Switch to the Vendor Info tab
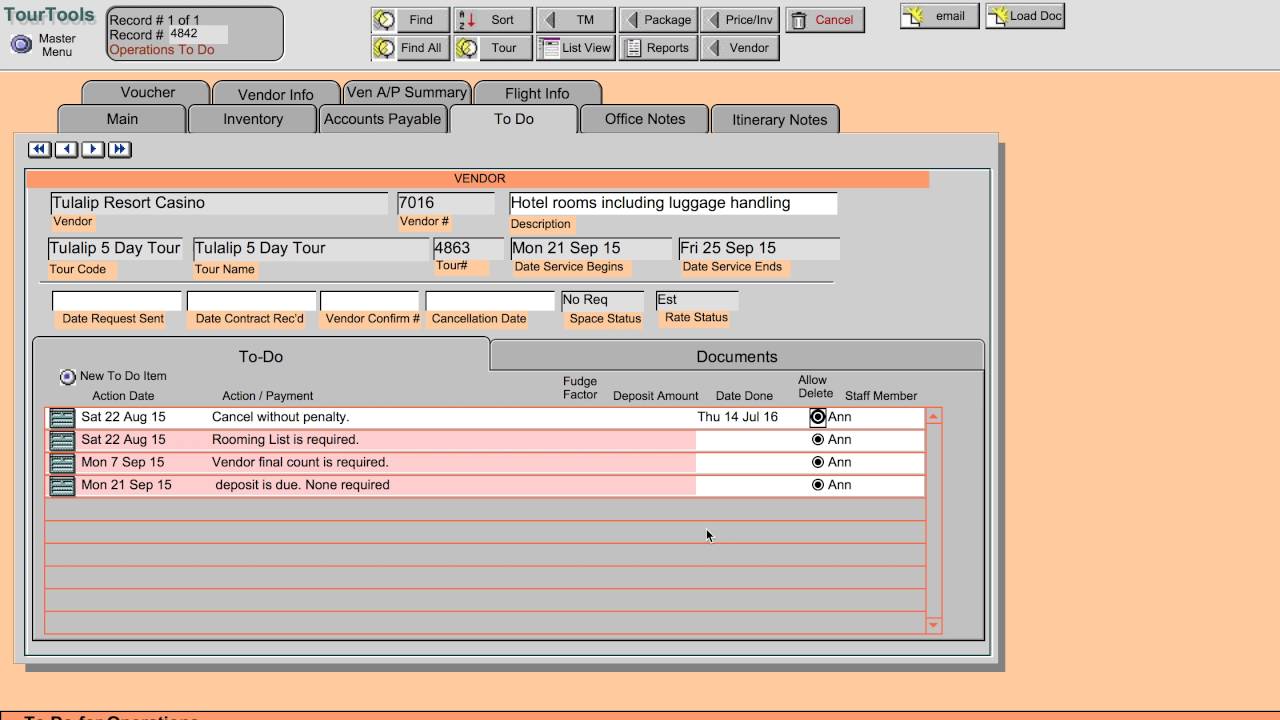The width and height of the screenshot is (1280, 720). coord(276,94)
